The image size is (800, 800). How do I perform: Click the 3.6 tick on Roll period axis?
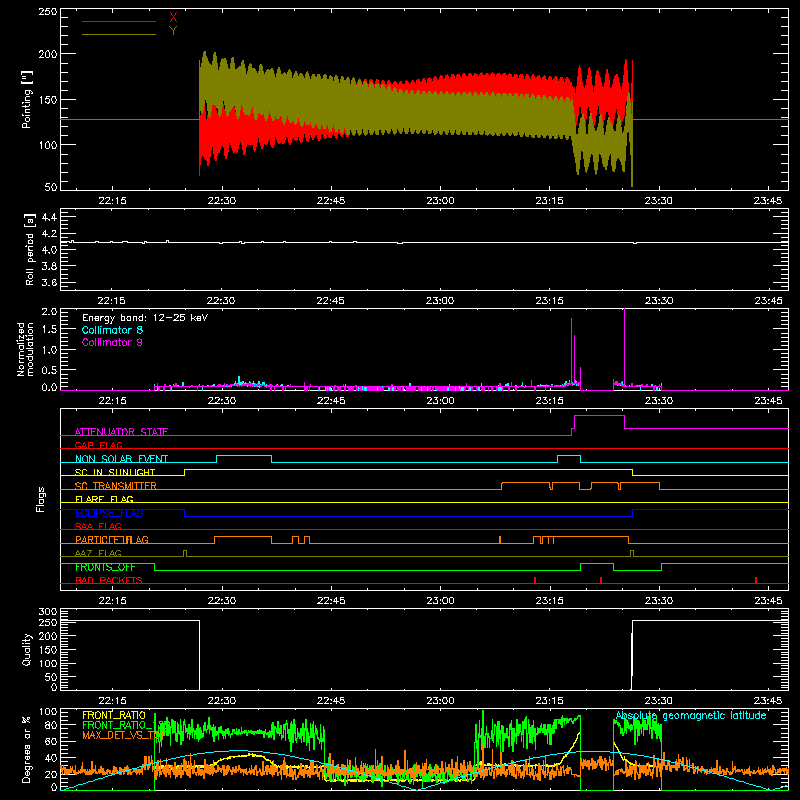click(x=49, y=282)
